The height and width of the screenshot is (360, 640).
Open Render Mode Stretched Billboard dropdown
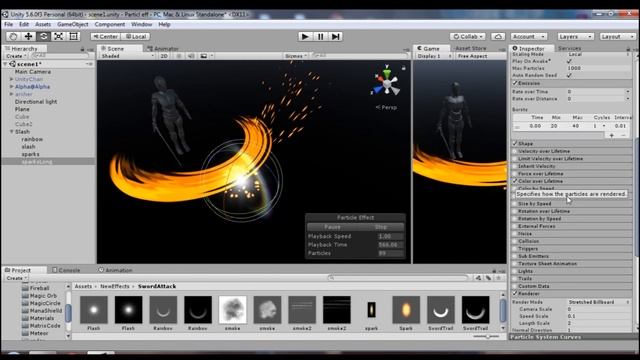[x=598, y=302]
